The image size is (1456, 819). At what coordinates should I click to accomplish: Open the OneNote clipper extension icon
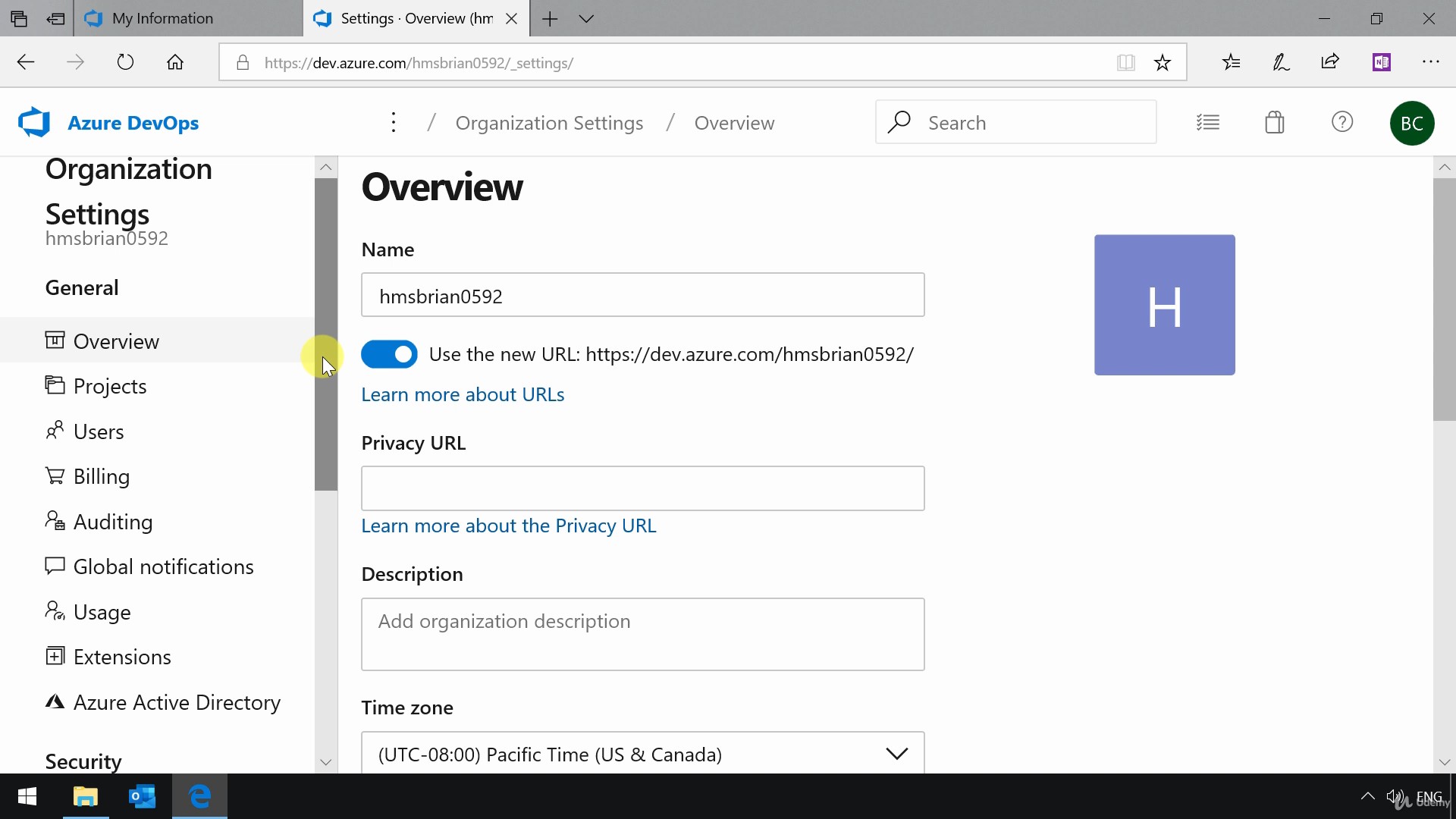(x=1381, y=62)
